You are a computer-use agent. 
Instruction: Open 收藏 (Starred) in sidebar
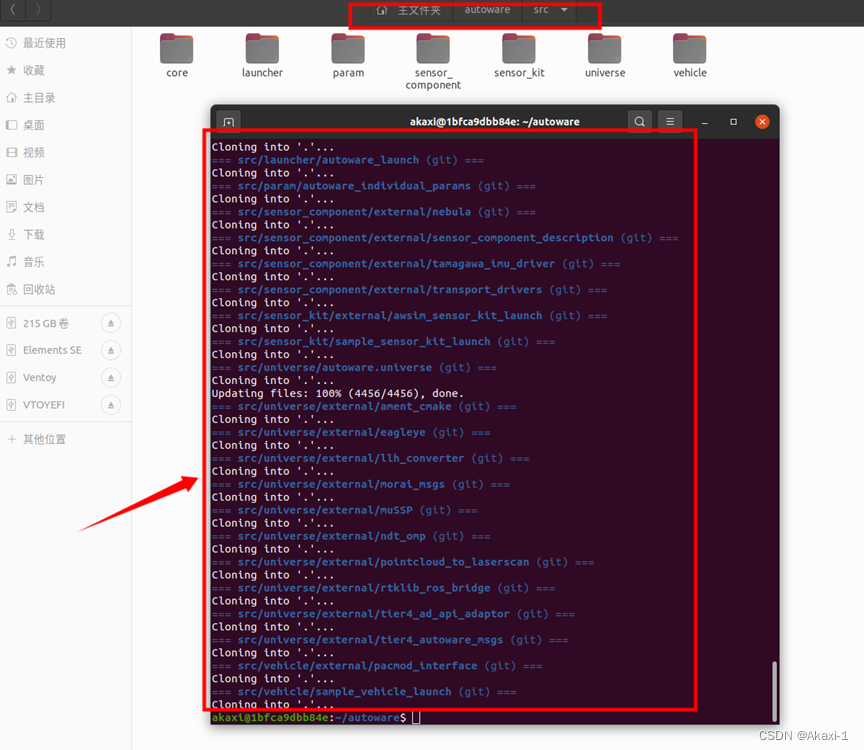(66, 71)
